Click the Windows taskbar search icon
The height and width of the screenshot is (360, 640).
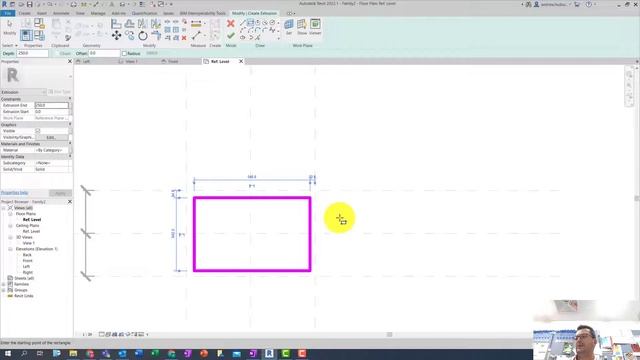click(24, 353)
